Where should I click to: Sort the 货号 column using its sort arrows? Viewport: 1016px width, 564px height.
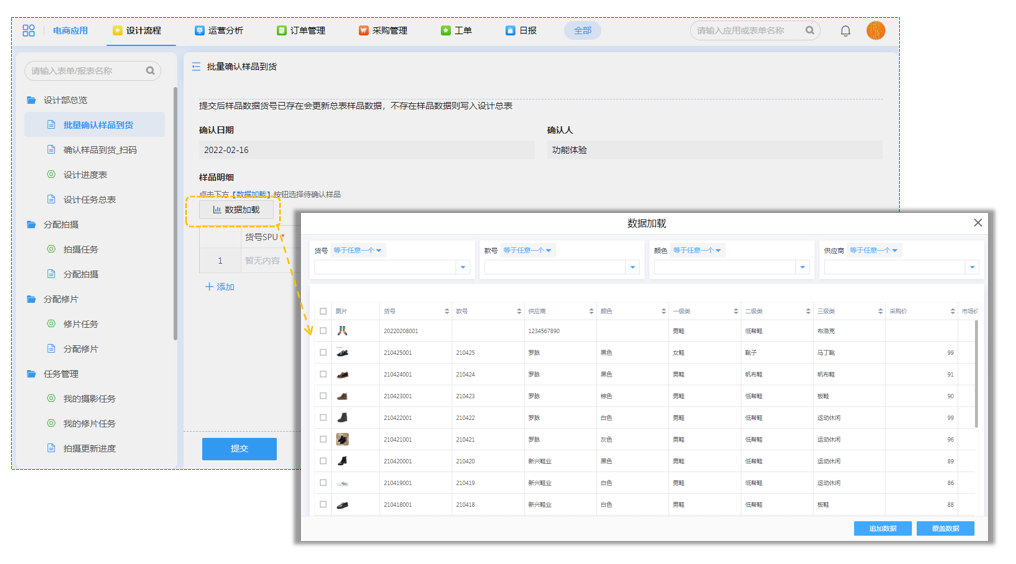click(x=445, y=312)
